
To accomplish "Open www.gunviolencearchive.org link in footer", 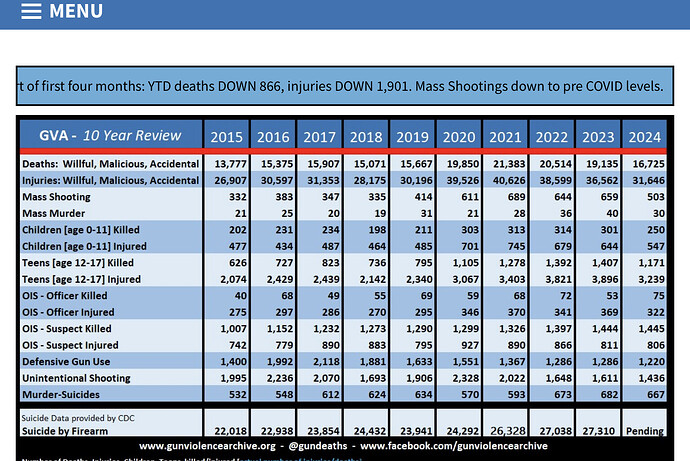I will [207, 446].
